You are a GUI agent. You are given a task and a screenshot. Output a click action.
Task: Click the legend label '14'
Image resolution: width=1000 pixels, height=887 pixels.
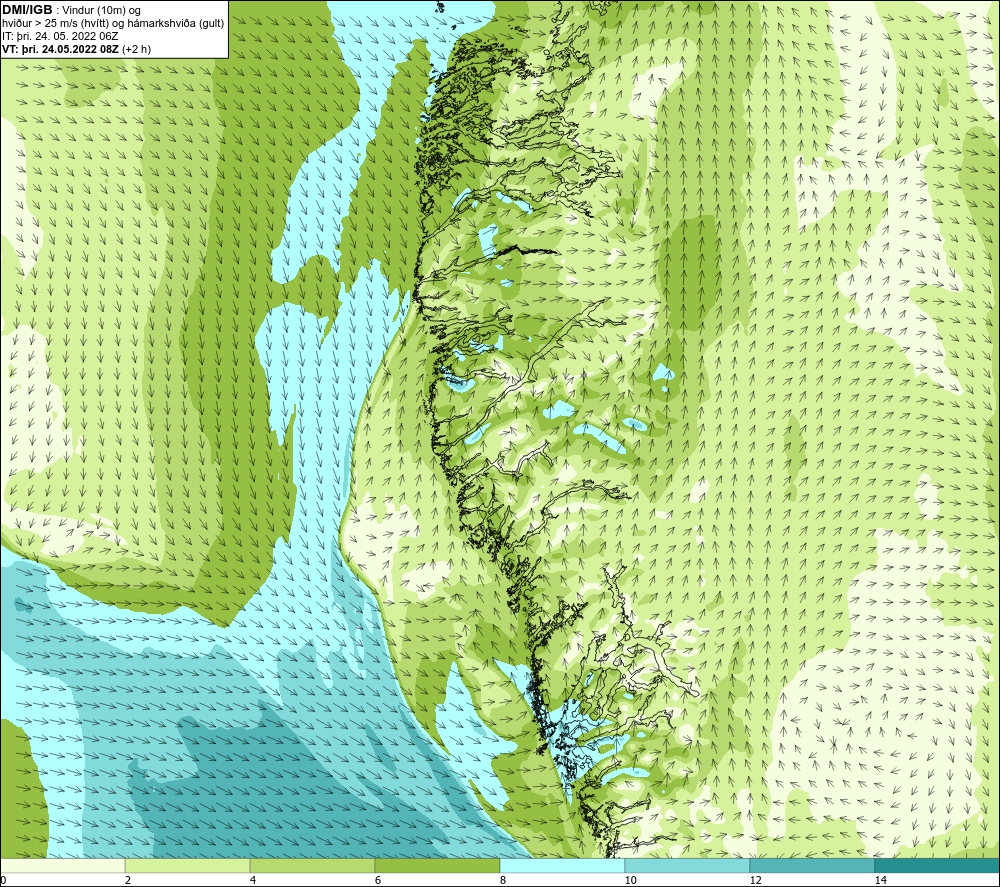click(881, 880)
